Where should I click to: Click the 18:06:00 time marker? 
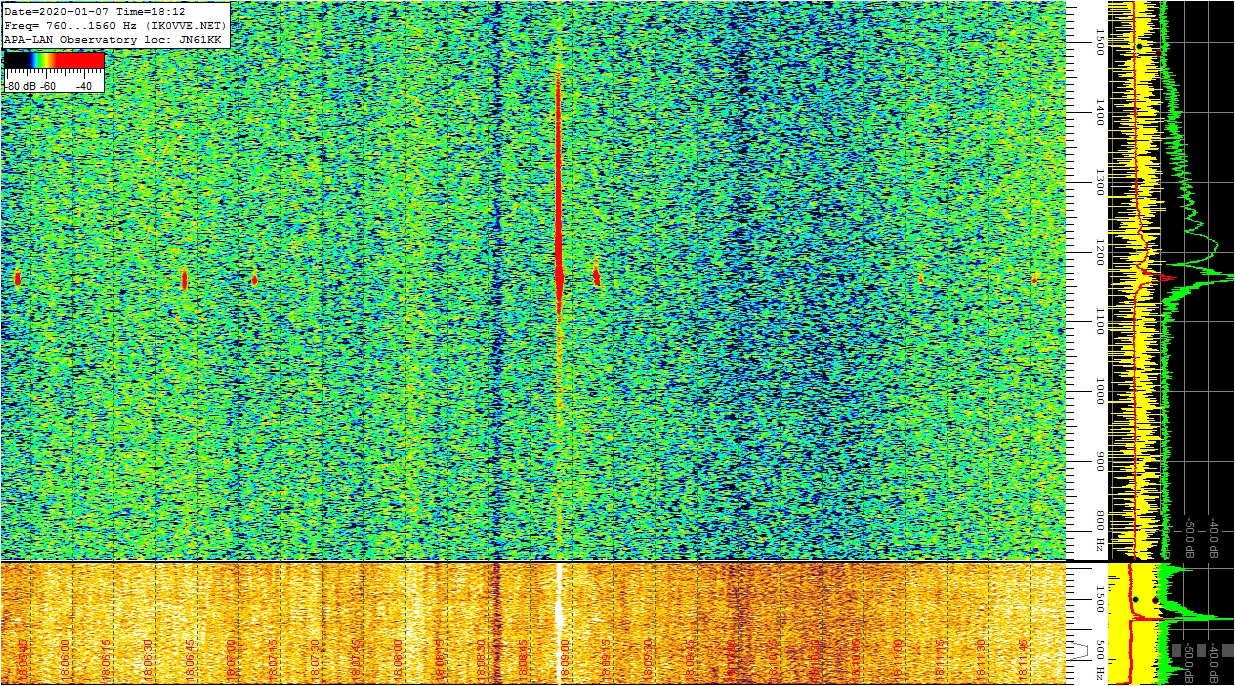click(65, 659)
